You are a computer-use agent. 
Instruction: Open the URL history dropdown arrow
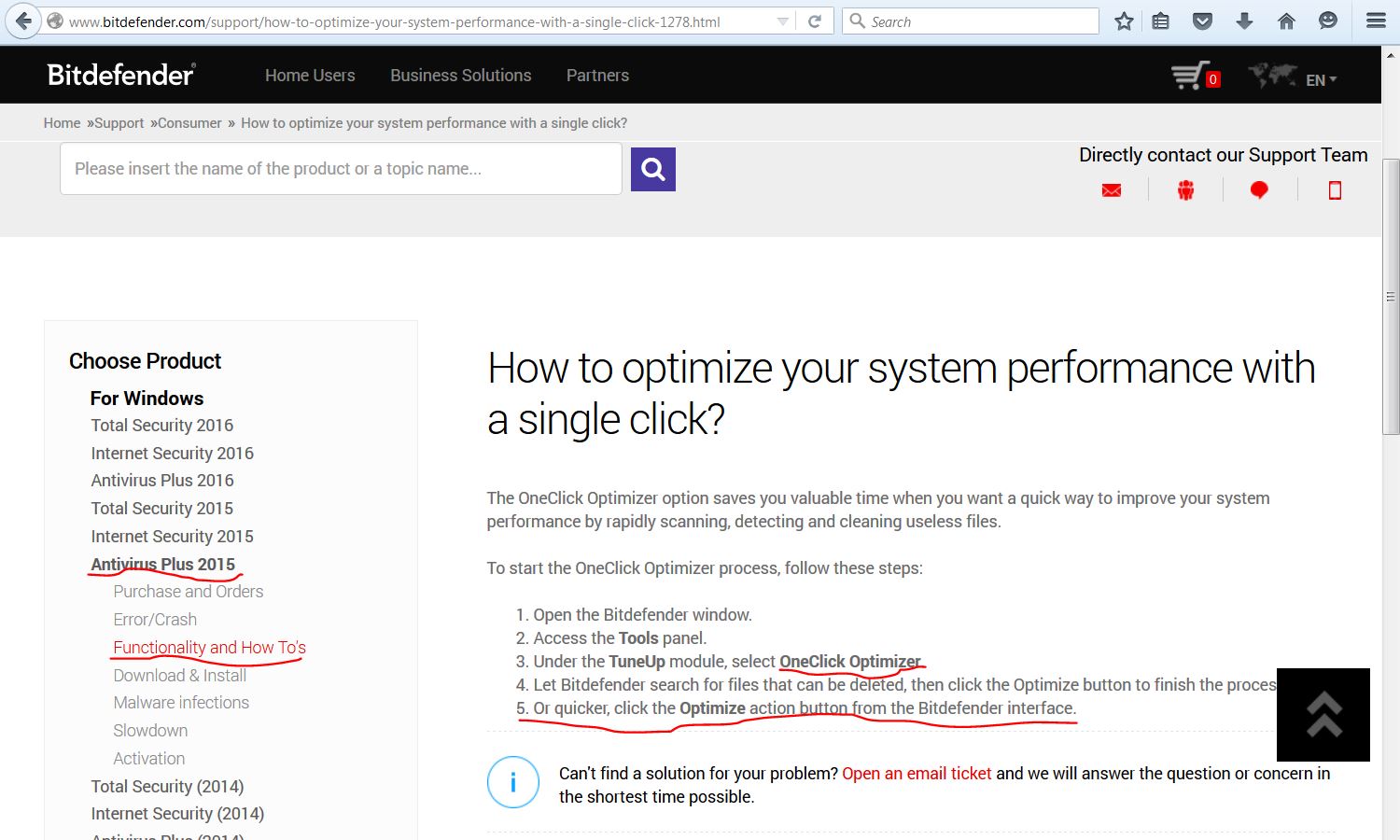[783, 21]
